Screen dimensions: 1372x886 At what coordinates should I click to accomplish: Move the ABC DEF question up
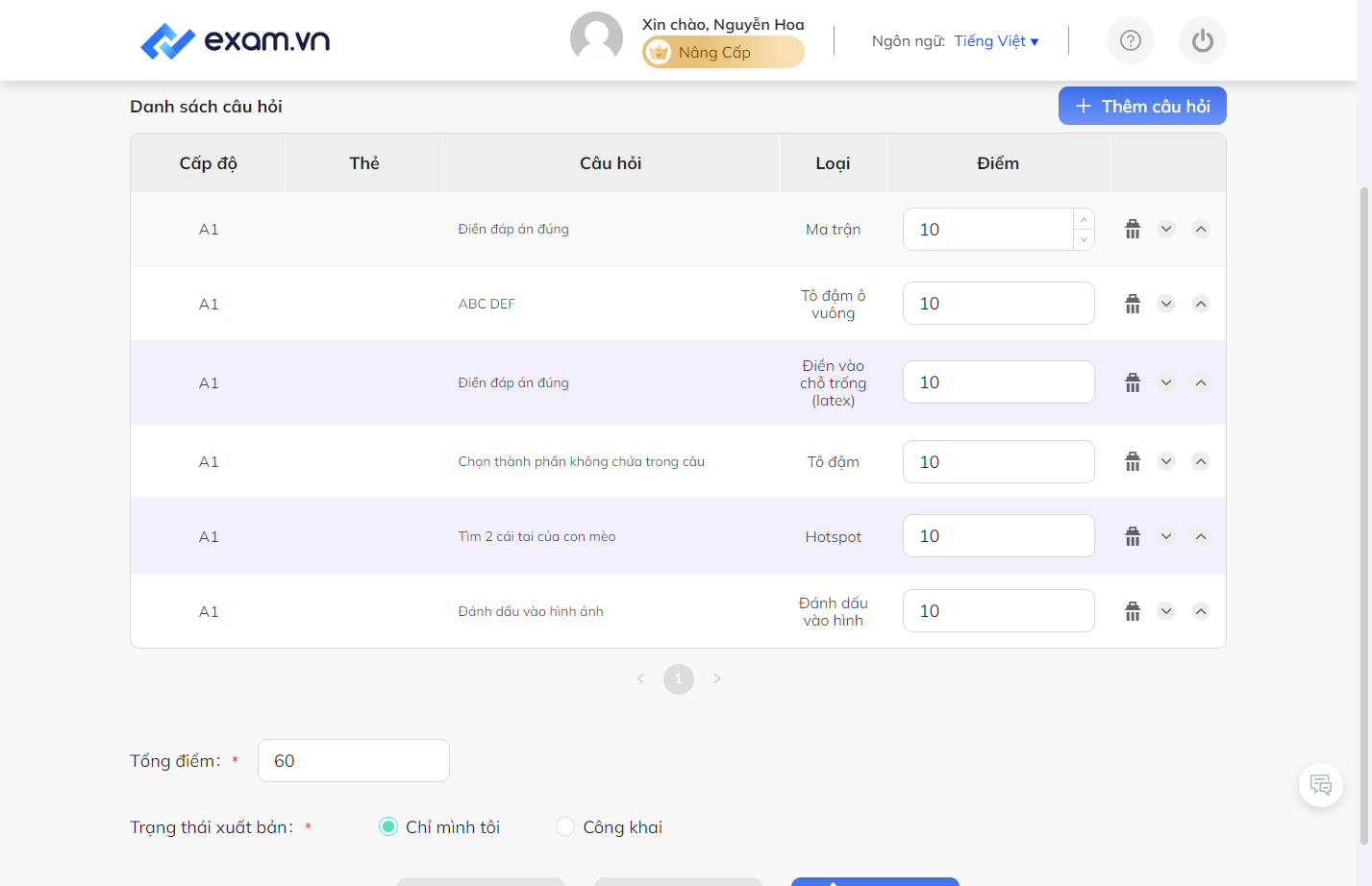coord(1201,304)
